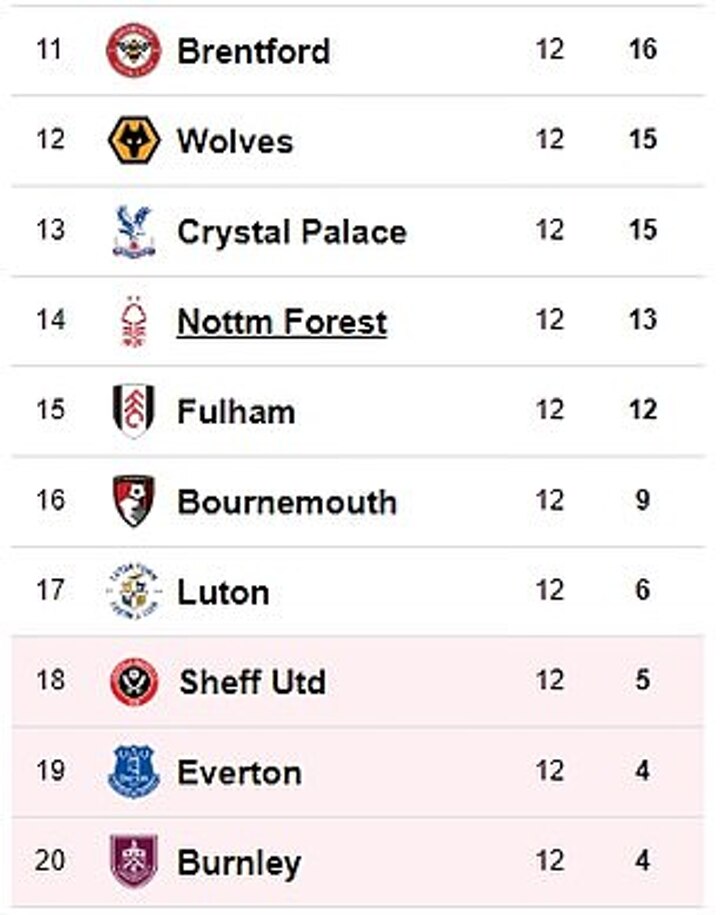Click Luton's points total of 6

click(643, 590)
